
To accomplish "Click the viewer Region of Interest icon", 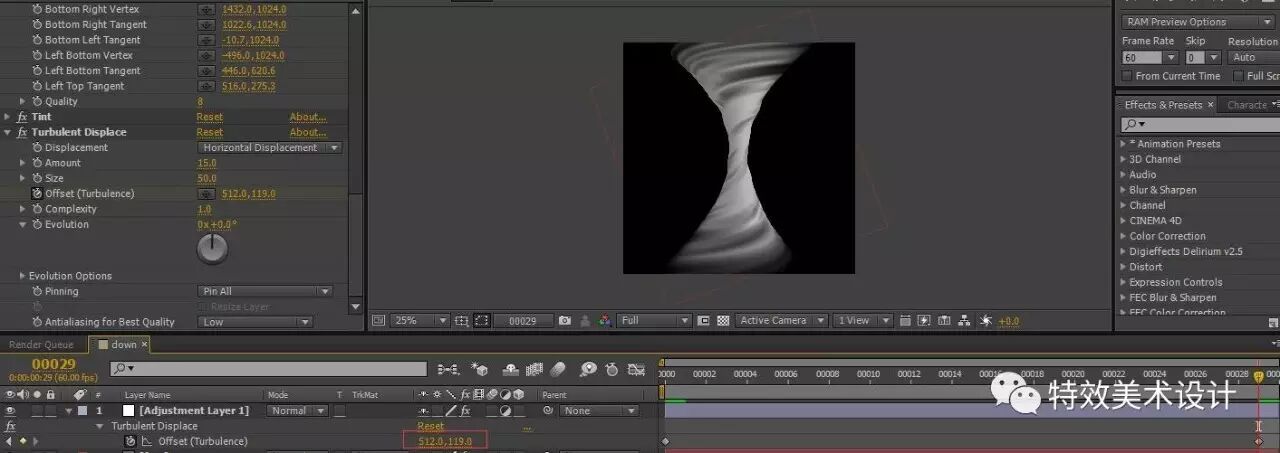I will 704,321.
